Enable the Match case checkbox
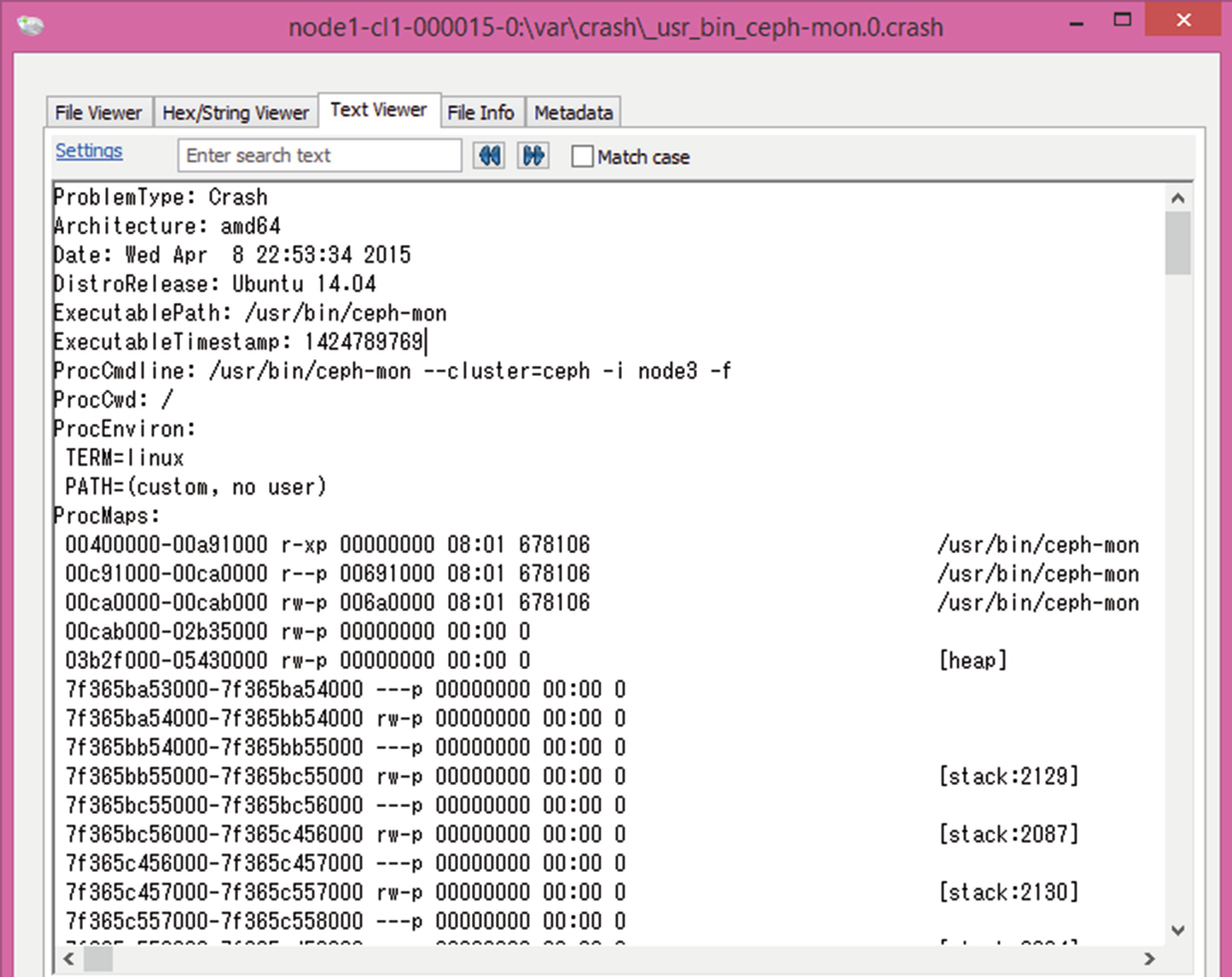Screen dimensions: 1232x977 pos(583,157)
